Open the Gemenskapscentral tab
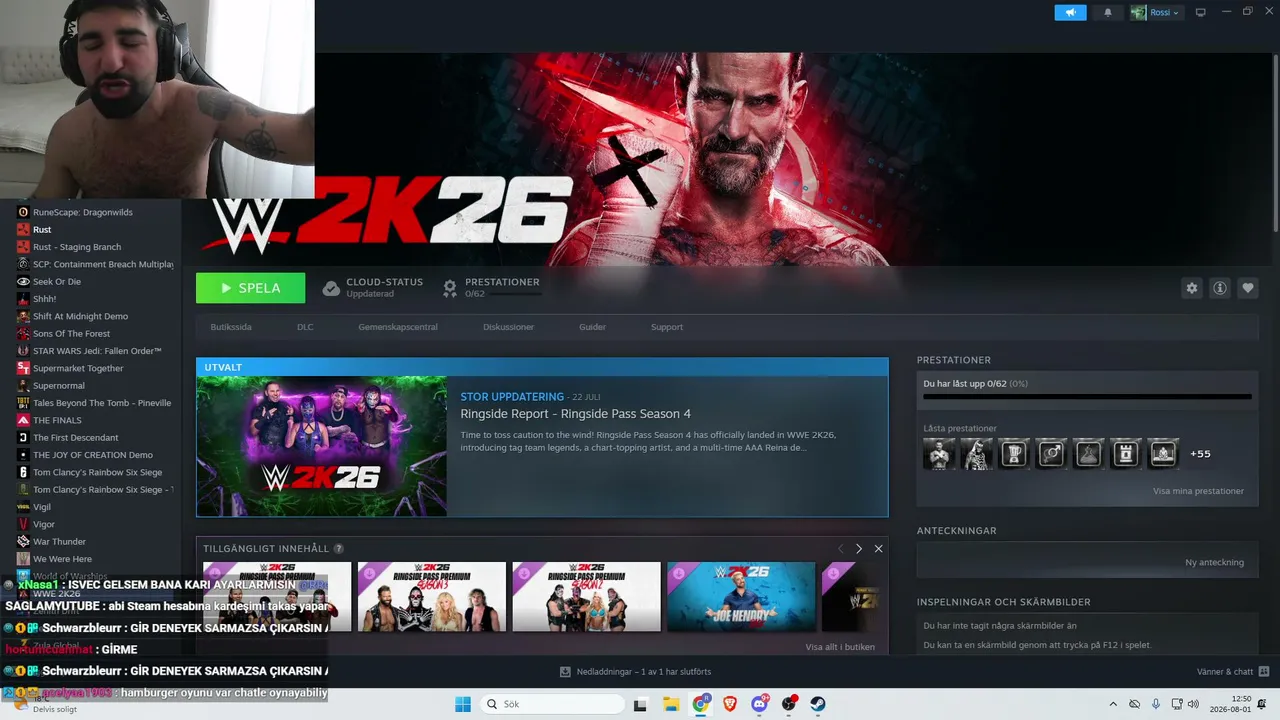The height and width of the screenshot is (720, 1280). coord(398,327)
